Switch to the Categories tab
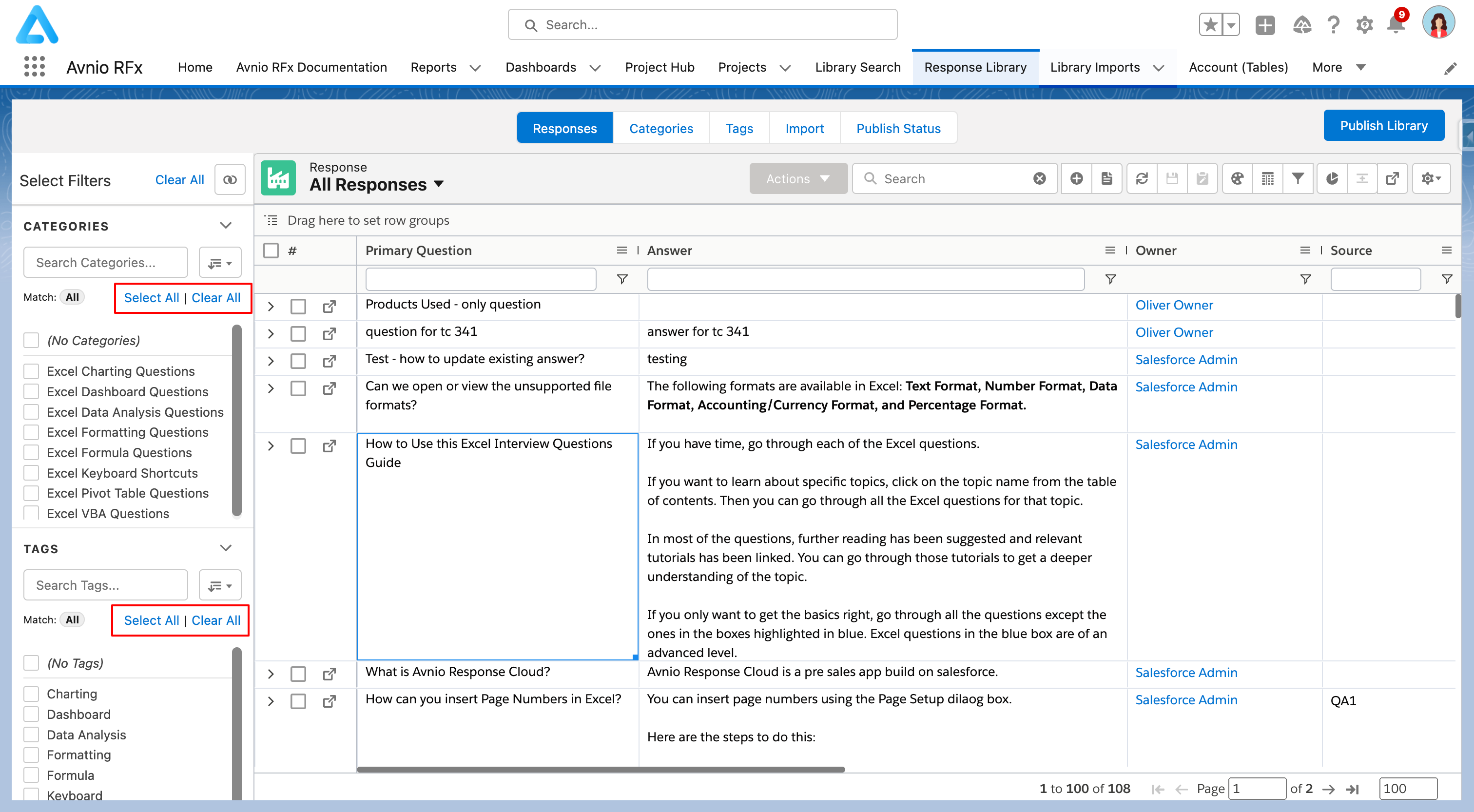Screen dimensions: 1474x812 coord(661,128)
